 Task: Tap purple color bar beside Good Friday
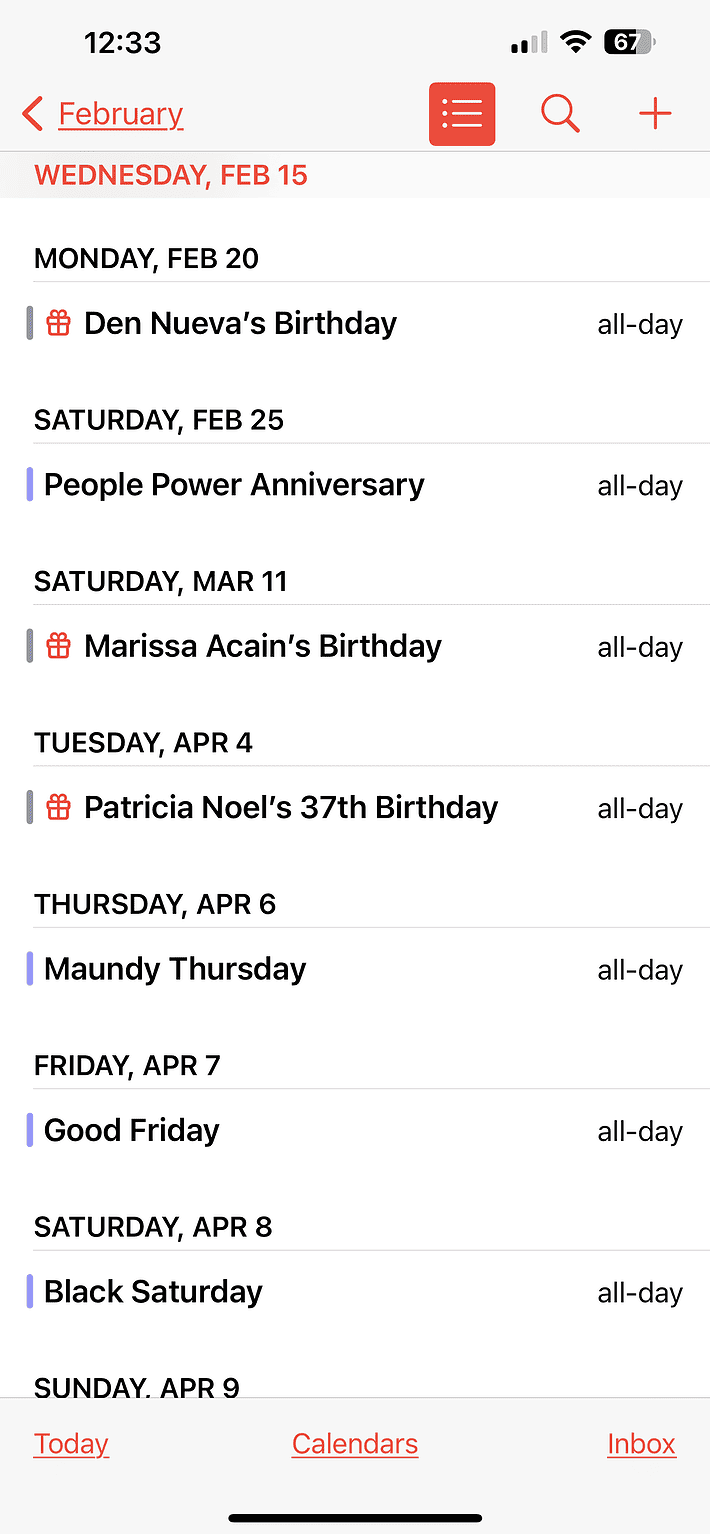pyautogui.click(x=30, y=1130)
